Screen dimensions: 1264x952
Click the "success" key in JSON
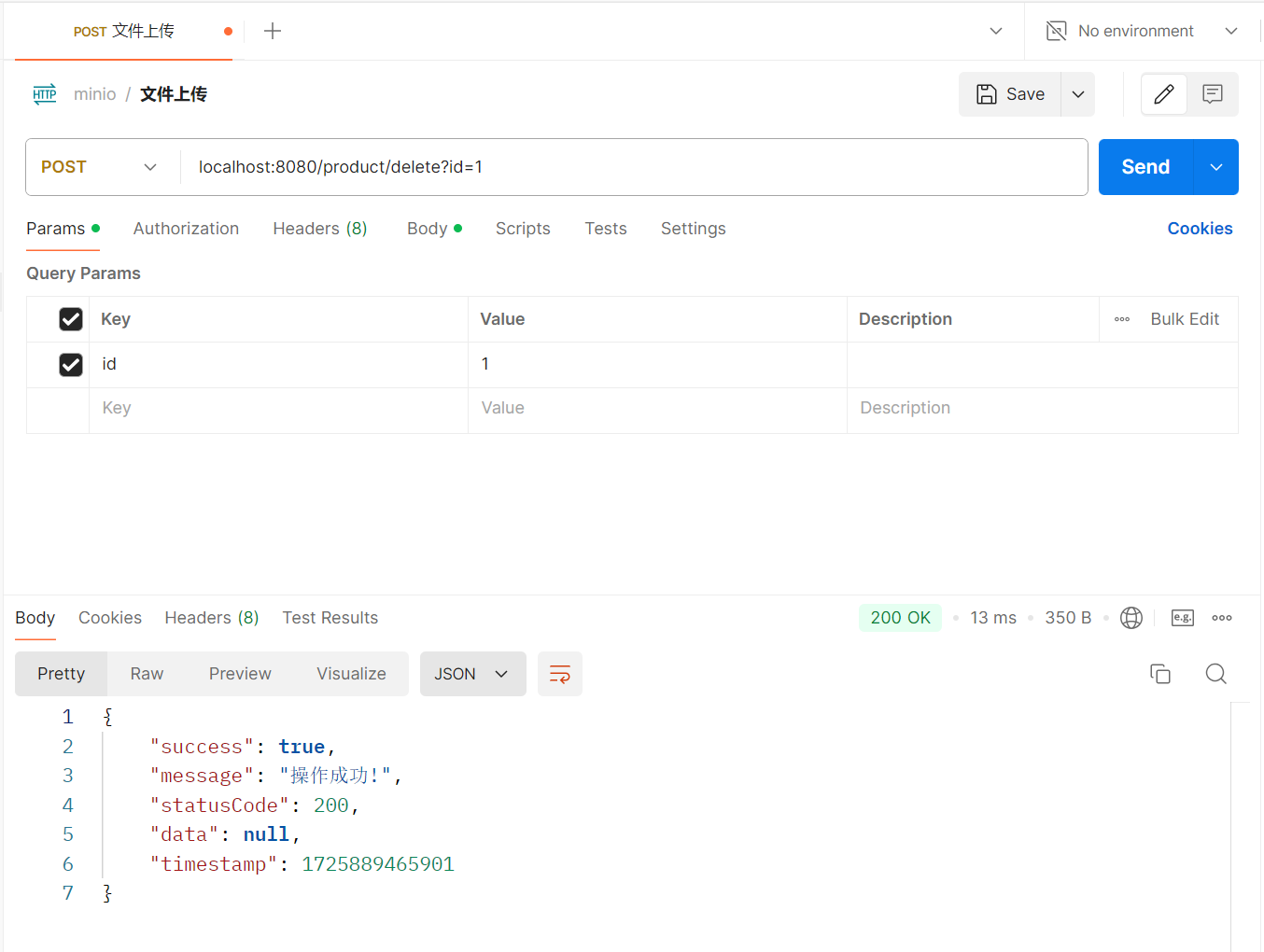[x=202, y=747]
